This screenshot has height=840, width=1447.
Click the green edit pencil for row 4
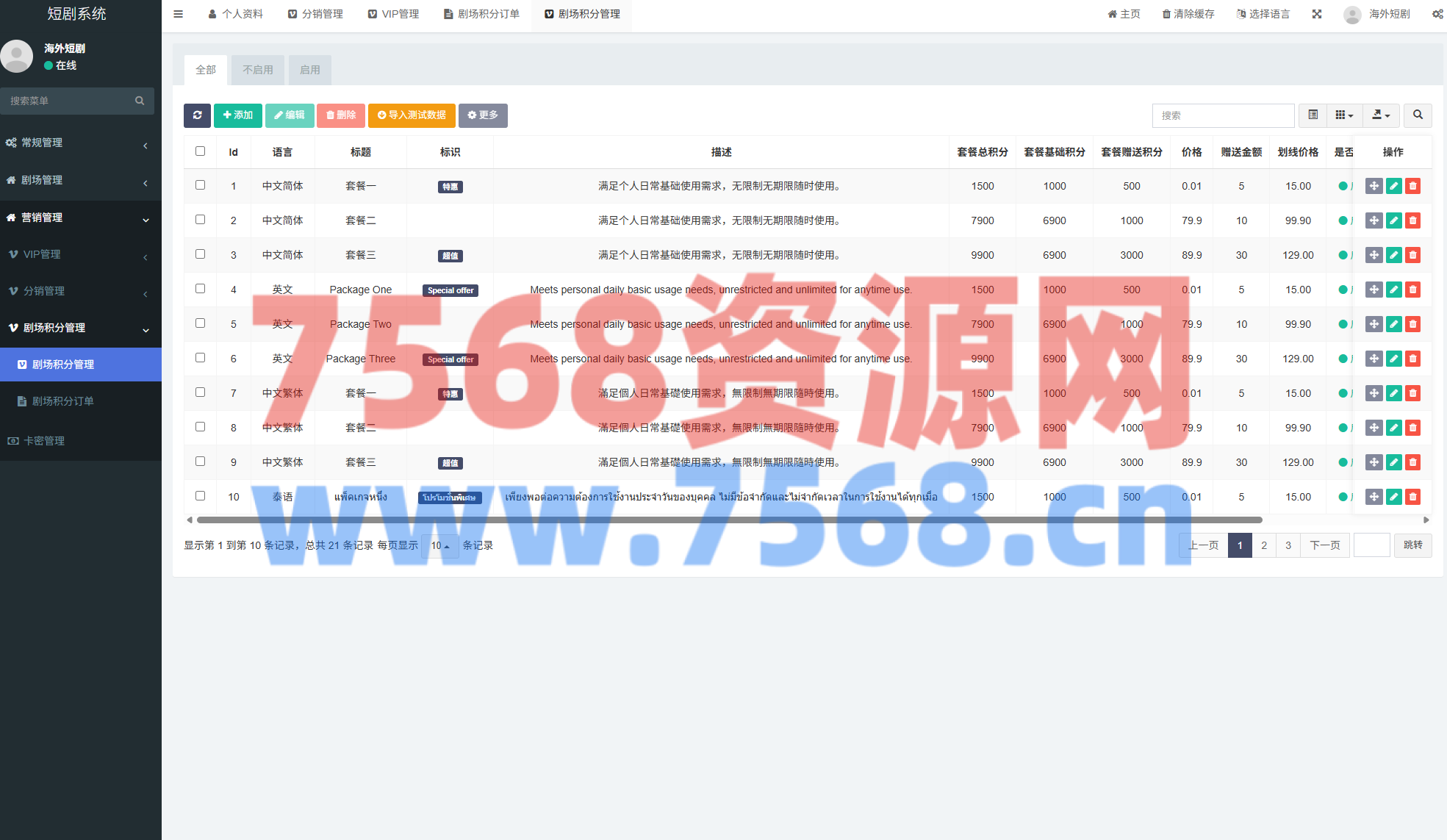pos(1393,290)
